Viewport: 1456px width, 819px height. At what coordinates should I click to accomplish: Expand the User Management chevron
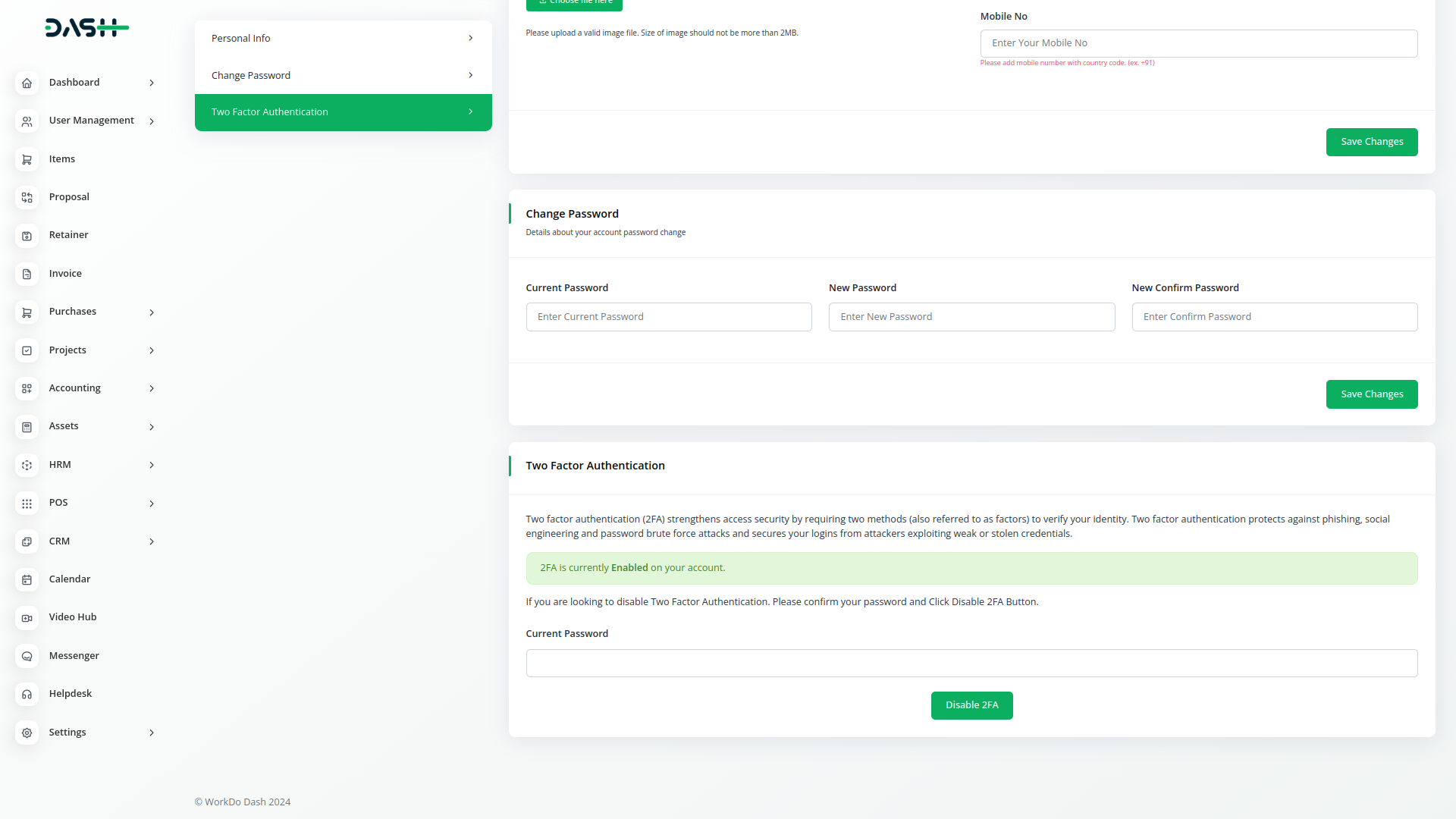pyautogui.click(x=152, y=121)
